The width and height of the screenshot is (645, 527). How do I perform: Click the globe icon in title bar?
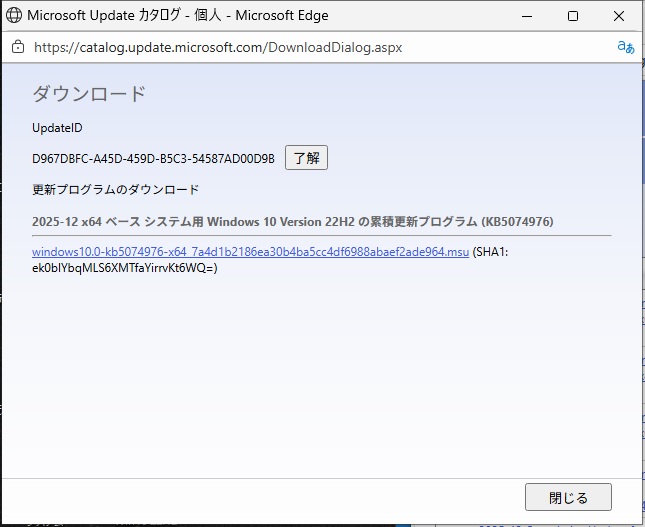point(14,15)
